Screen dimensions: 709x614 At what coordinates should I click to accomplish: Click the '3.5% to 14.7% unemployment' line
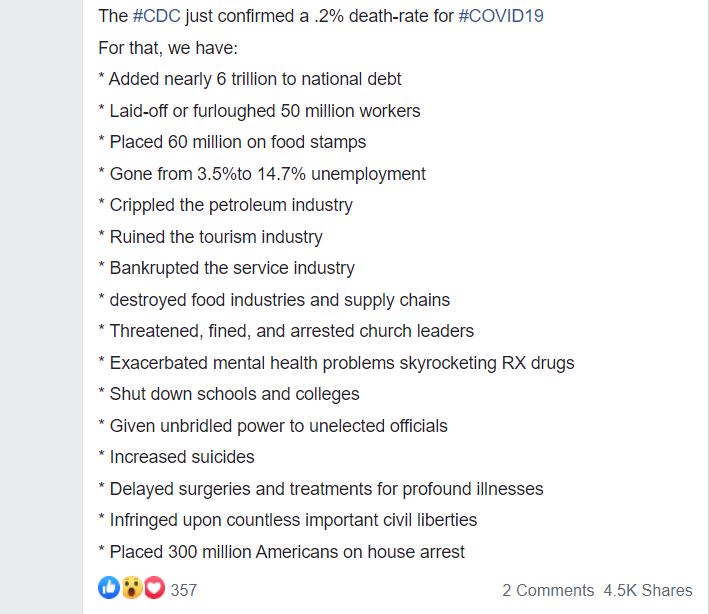pyautogui.click(x=262, y=174)
